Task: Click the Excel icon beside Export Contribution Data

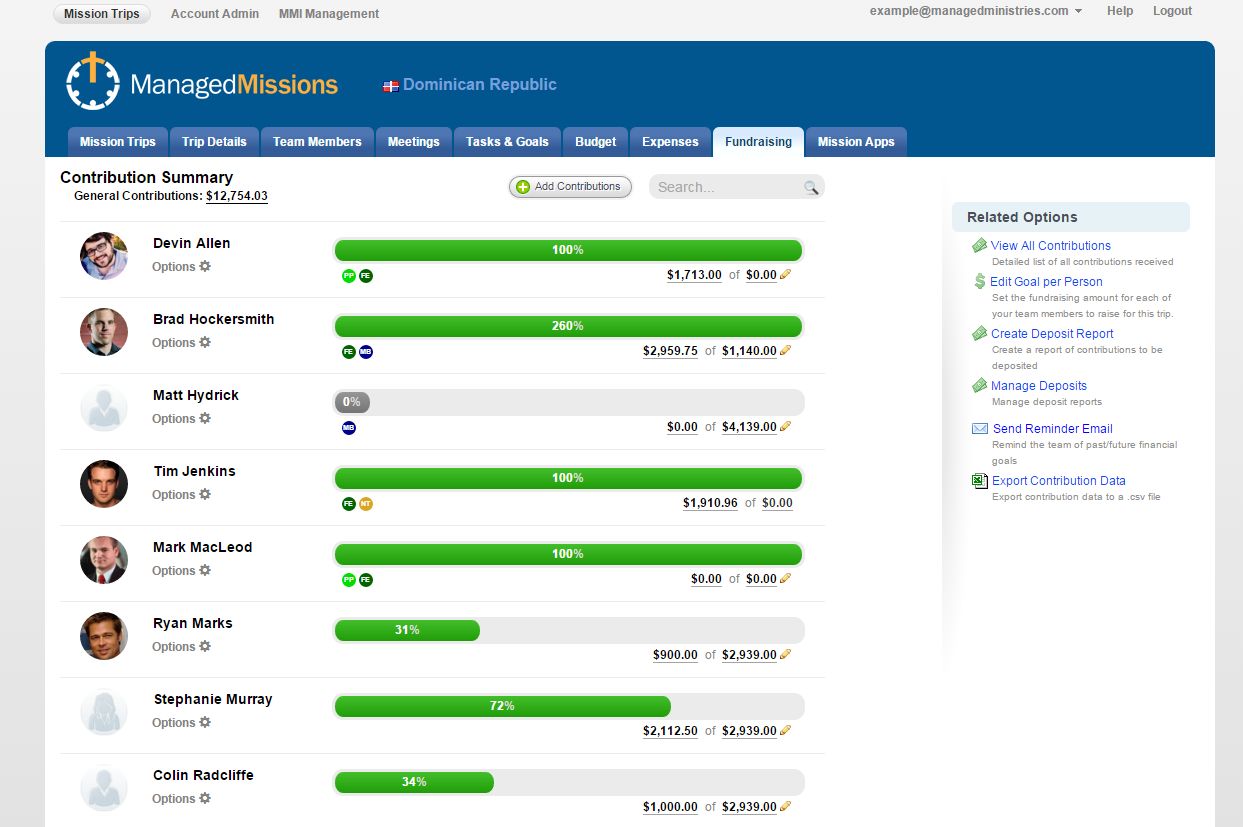Action: [x=979, y=480]
